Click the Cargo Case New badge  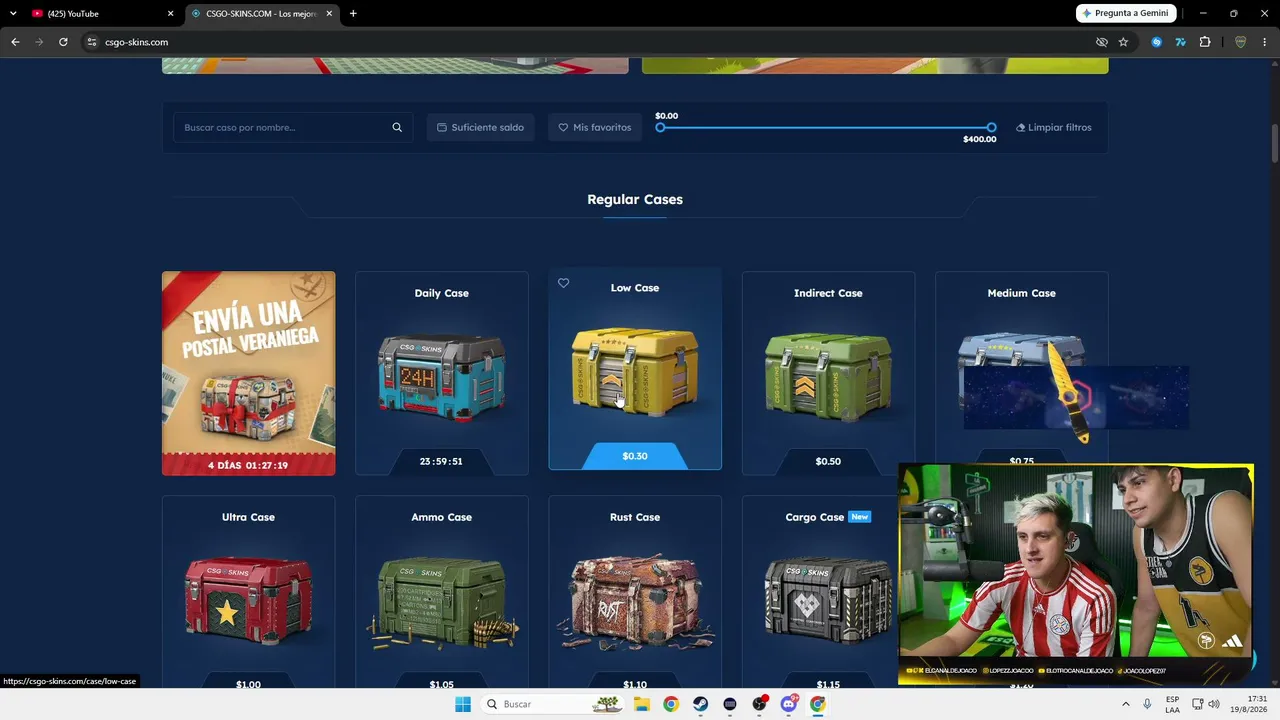point(859,517)
